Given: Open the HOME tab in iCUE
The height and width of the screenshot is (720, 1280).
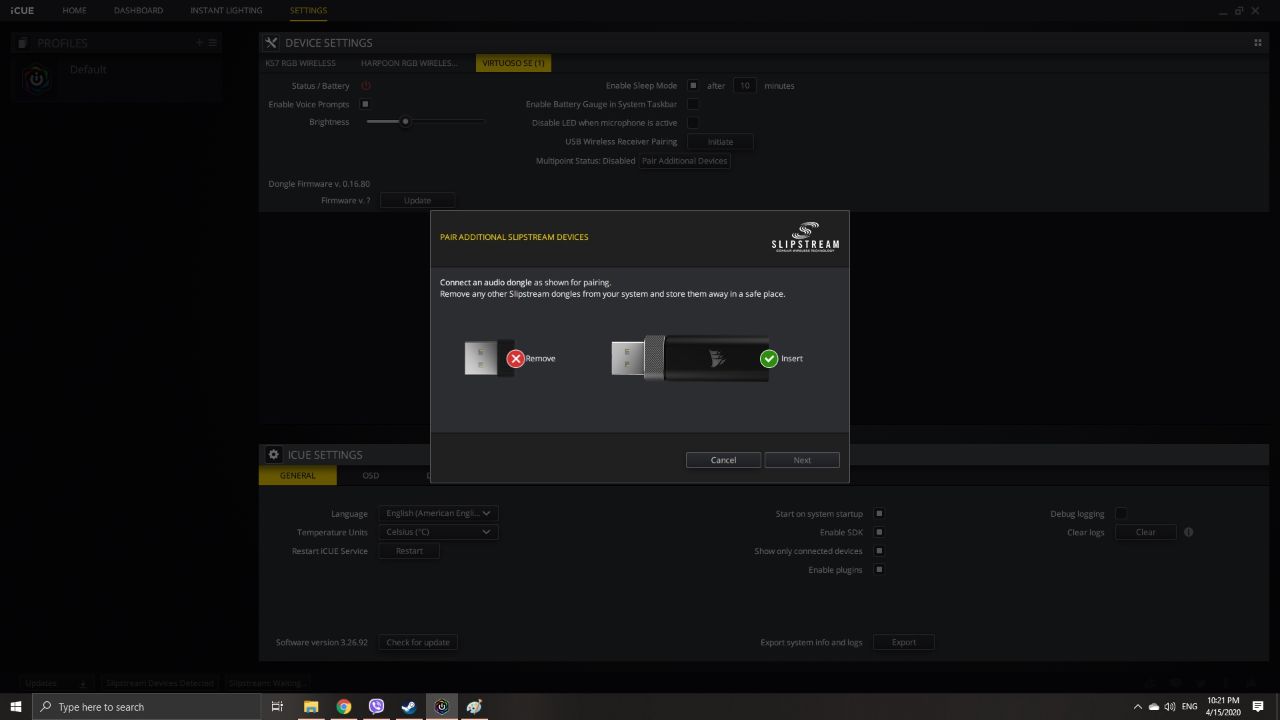Looking at the screenshot, I should pos(74,10).
